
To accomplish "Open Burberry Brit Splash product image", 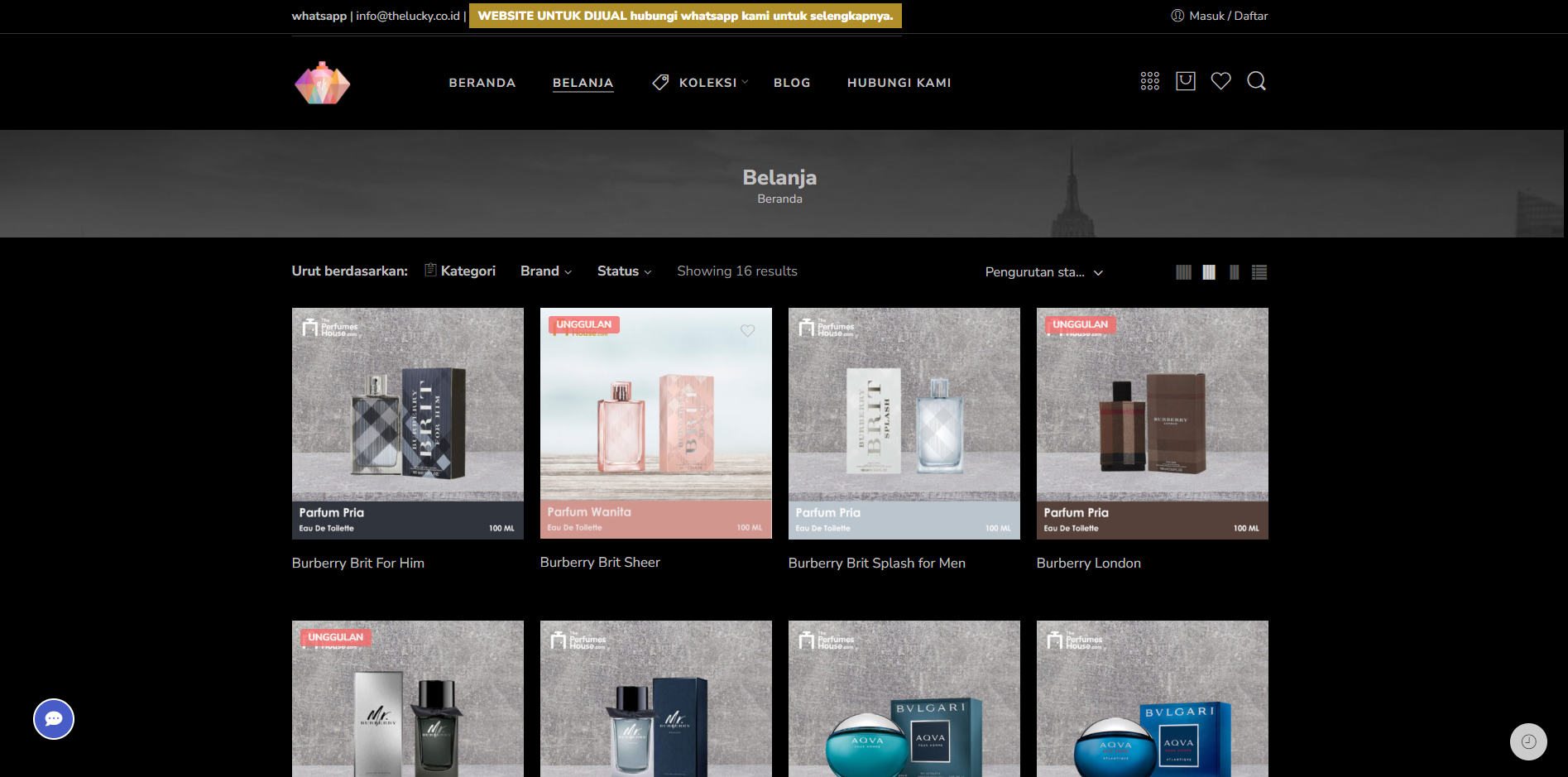I will (904, 424).
